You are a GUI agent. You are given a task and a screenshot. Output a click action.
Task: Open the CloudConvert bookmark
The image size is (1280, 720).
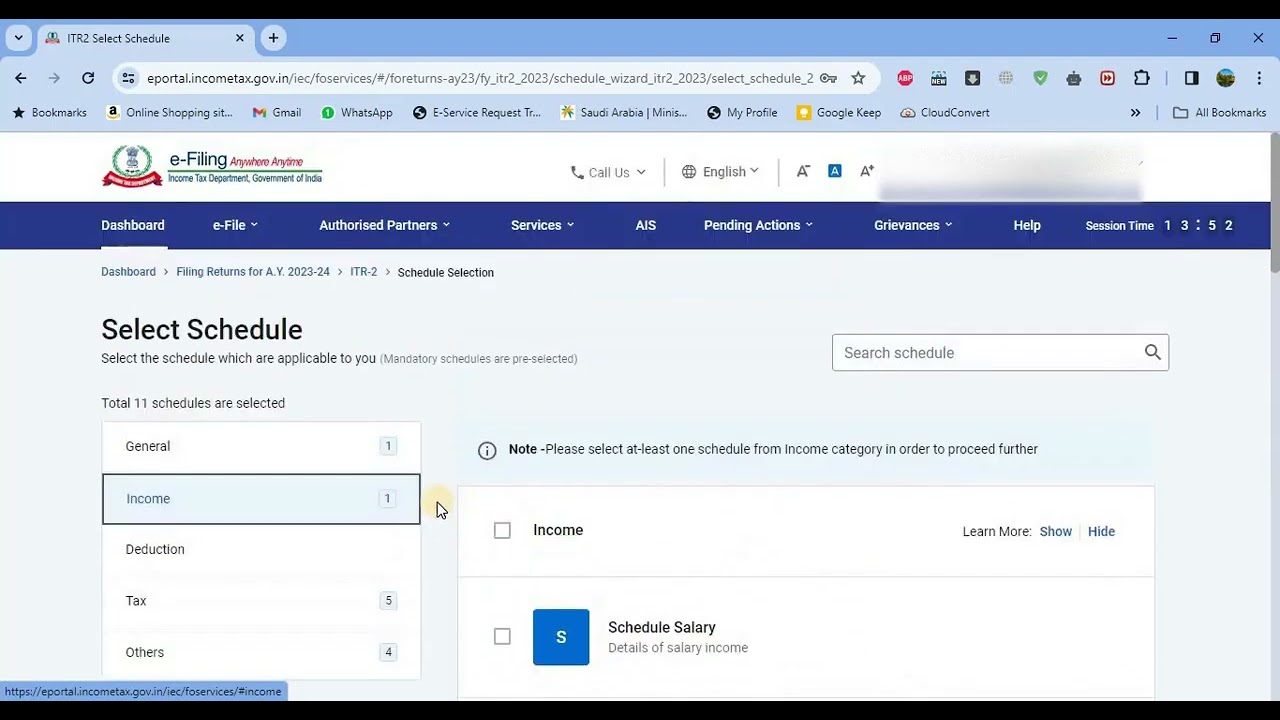pyautogui.click(x=945, y=113)
